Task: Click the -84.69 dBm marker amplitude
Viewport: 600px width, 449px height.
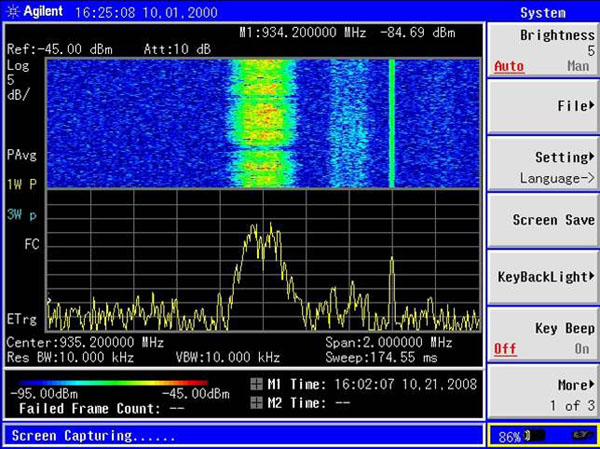Action: point(418,33)
